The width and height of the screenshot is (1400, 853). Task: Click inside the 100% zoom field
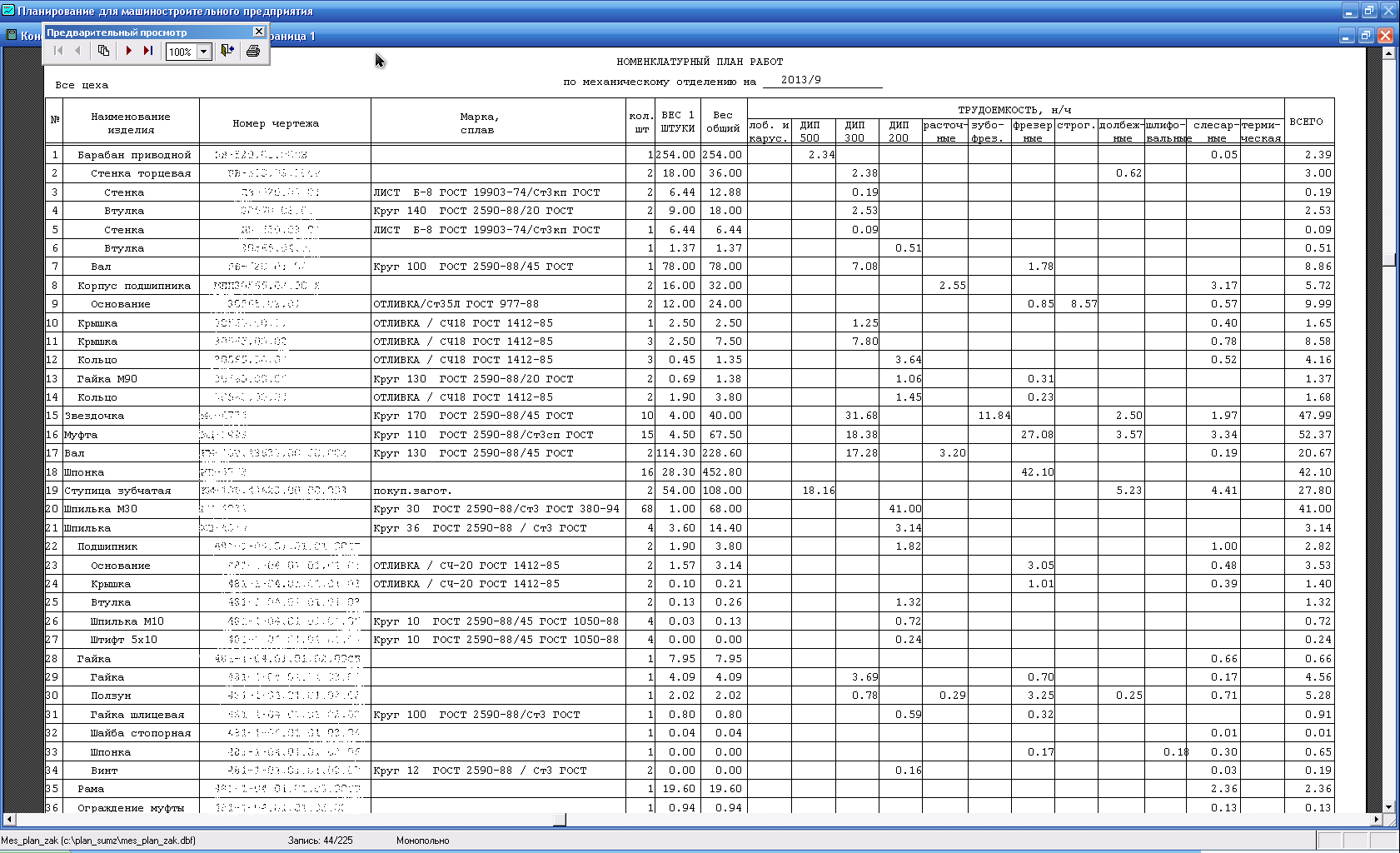(181, 52)
